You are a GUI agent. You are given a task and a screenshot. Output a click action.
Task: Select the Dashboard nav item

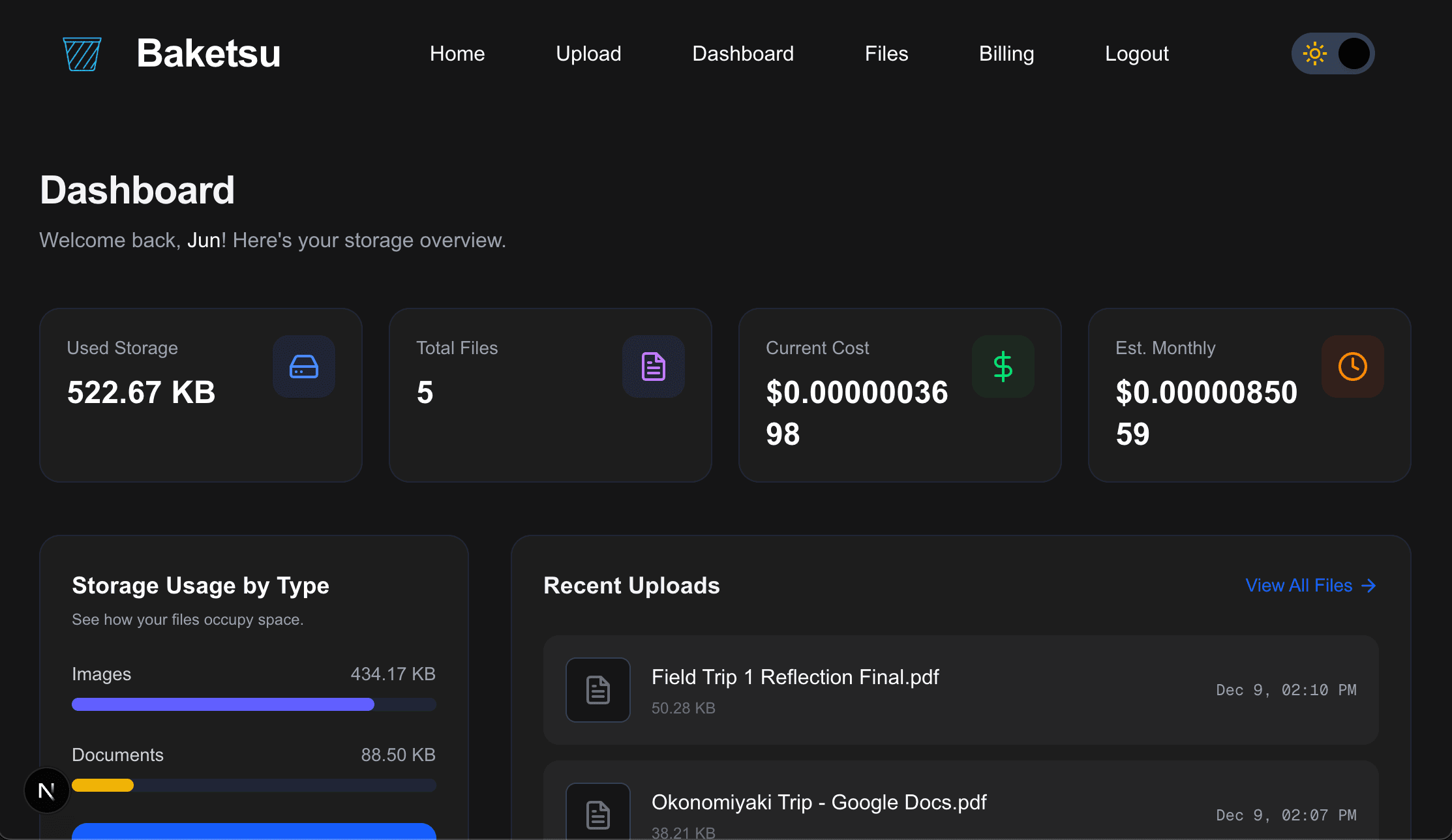click(x=742, y=53)
